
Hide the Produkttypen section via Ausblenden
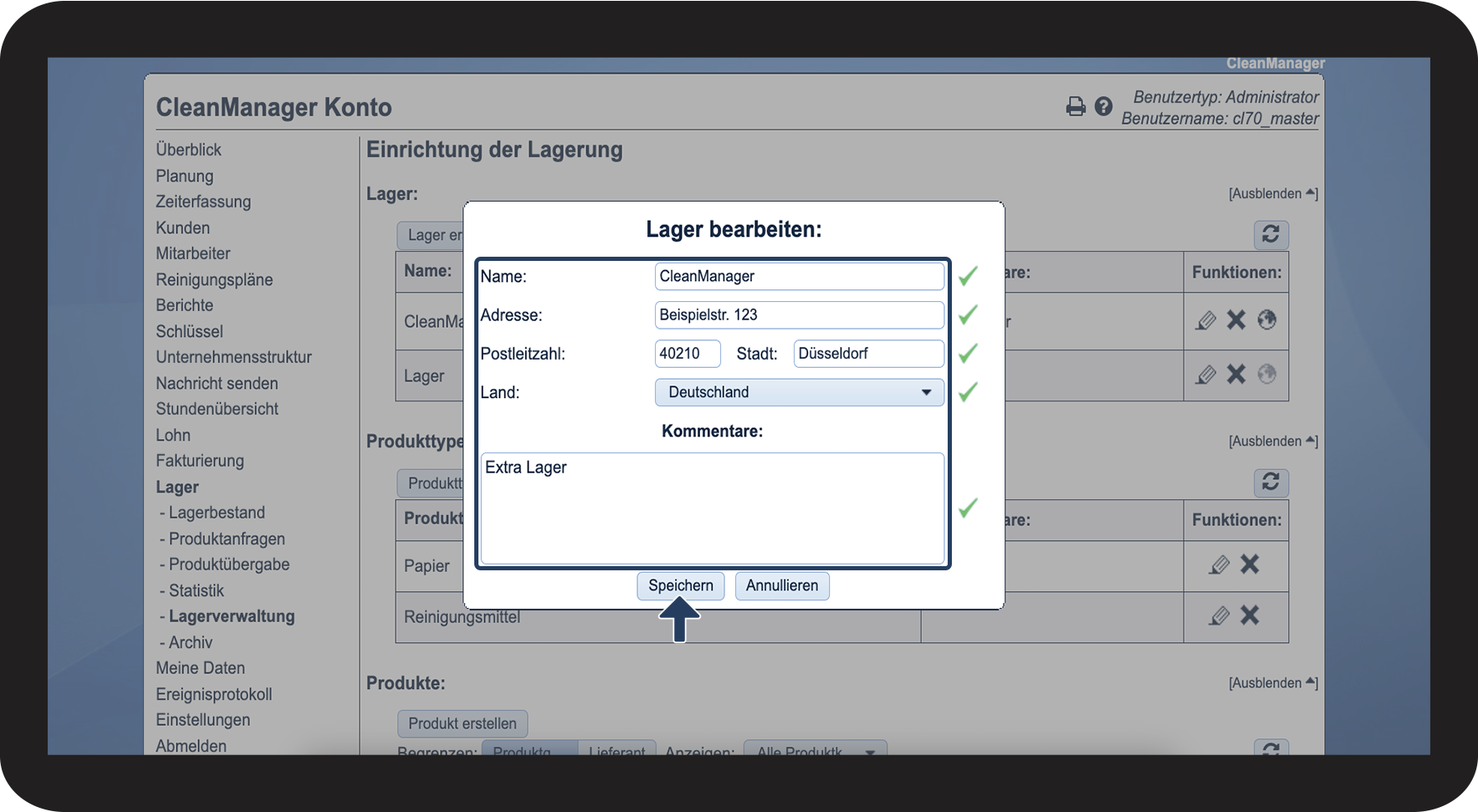(1273, 442)
